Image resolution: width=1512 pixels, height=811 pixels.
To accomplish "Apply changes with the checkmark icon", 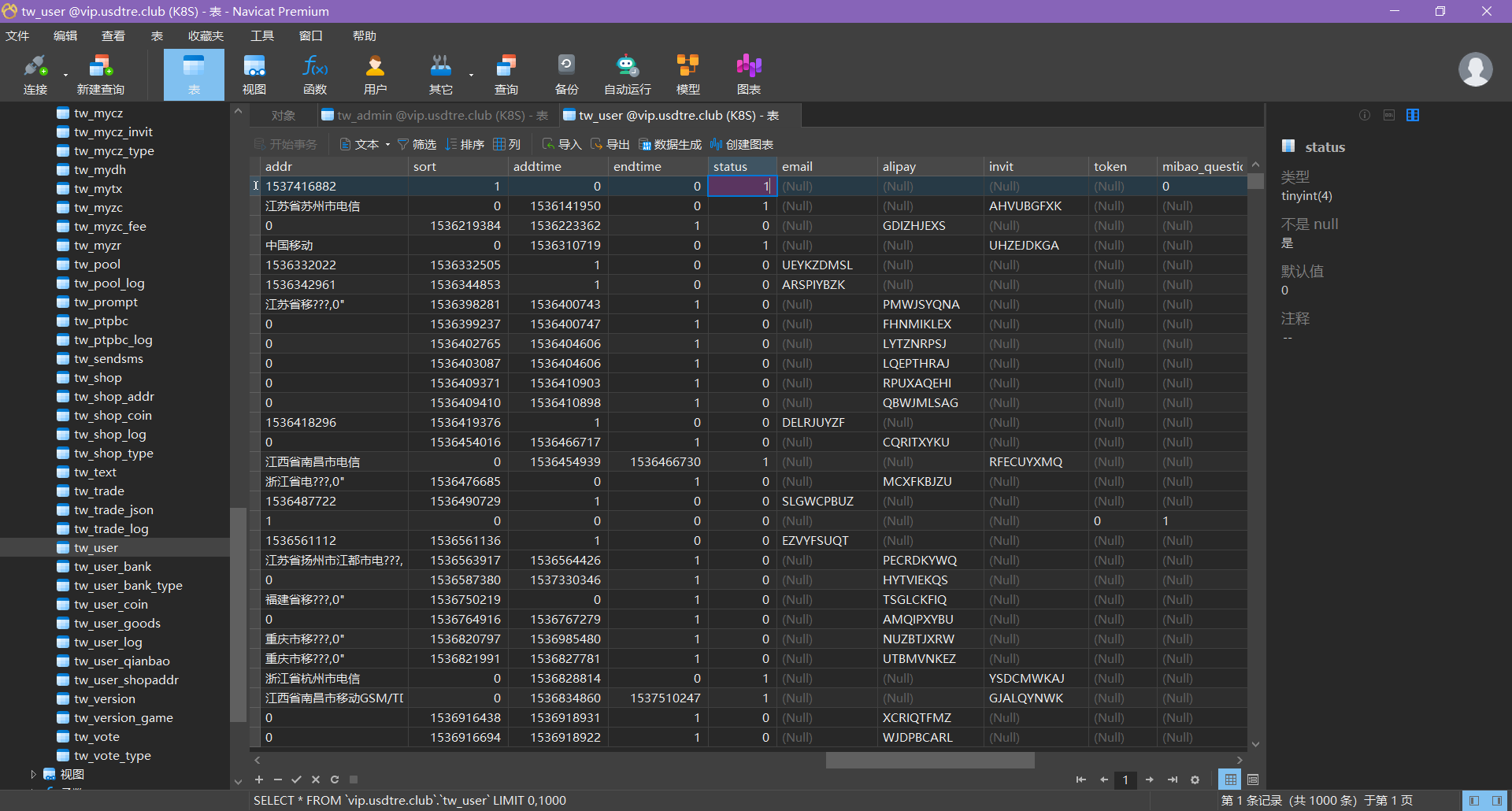I will click(297, 780).
